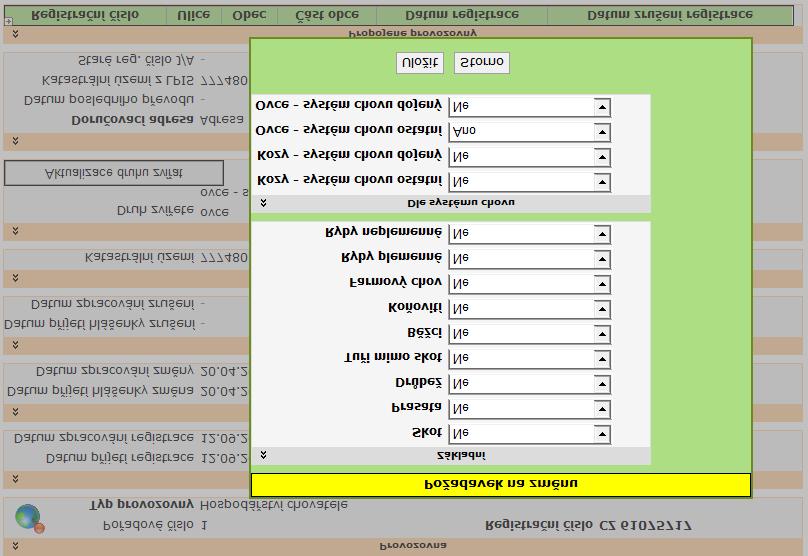Open the Prasata dropdown
The image size is (808, 556).
(530, 409)
